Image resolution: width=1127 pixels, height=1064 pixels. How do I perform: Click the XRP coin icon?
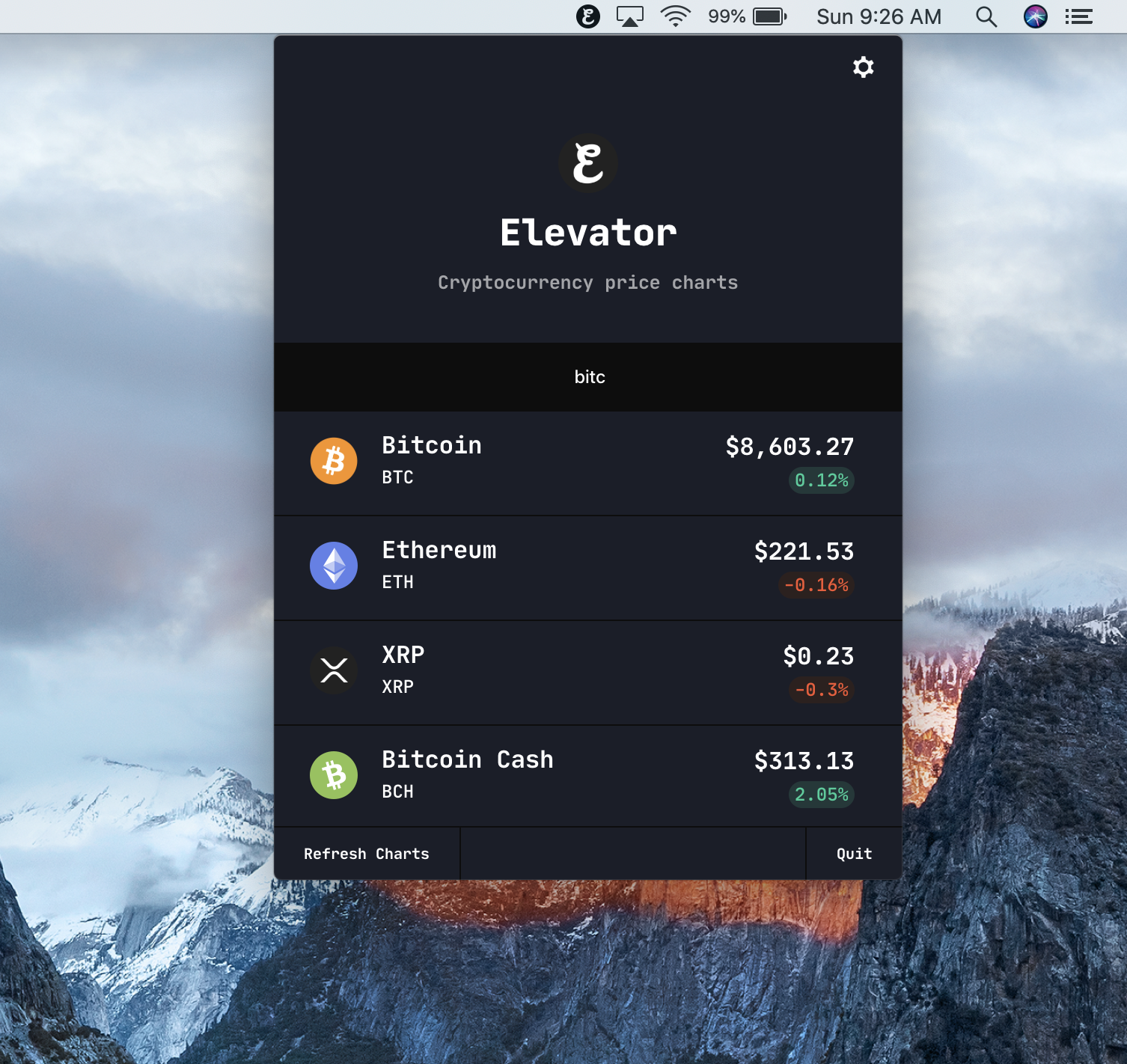[x=334, y=670]
